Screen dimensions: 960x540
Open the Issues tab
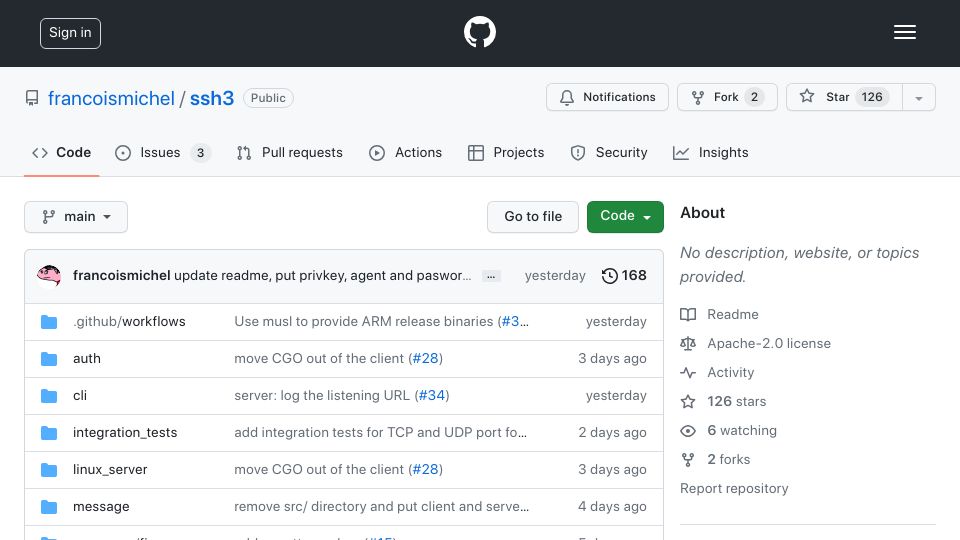[162, 152]
